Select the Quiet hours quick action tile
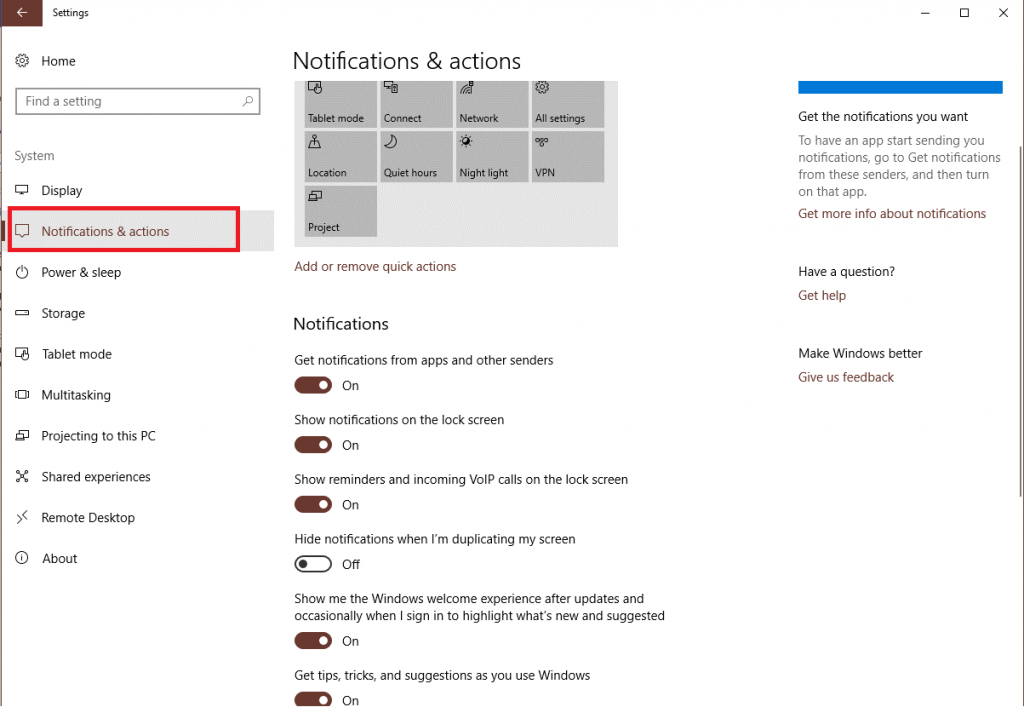The width and height of the screenshot is (1024, 707). pos(417,157)
